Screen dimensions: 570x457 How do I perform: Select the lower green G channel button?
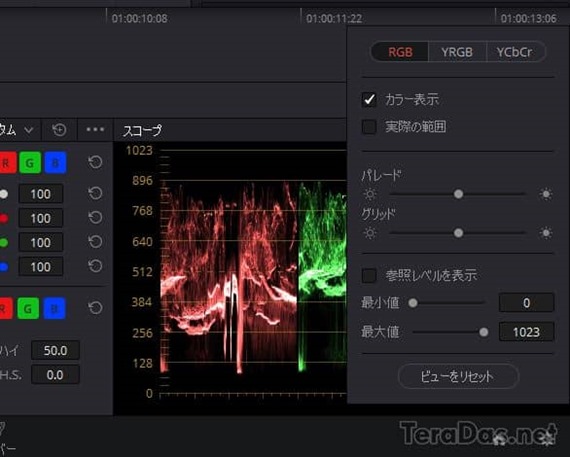point(28,308)
